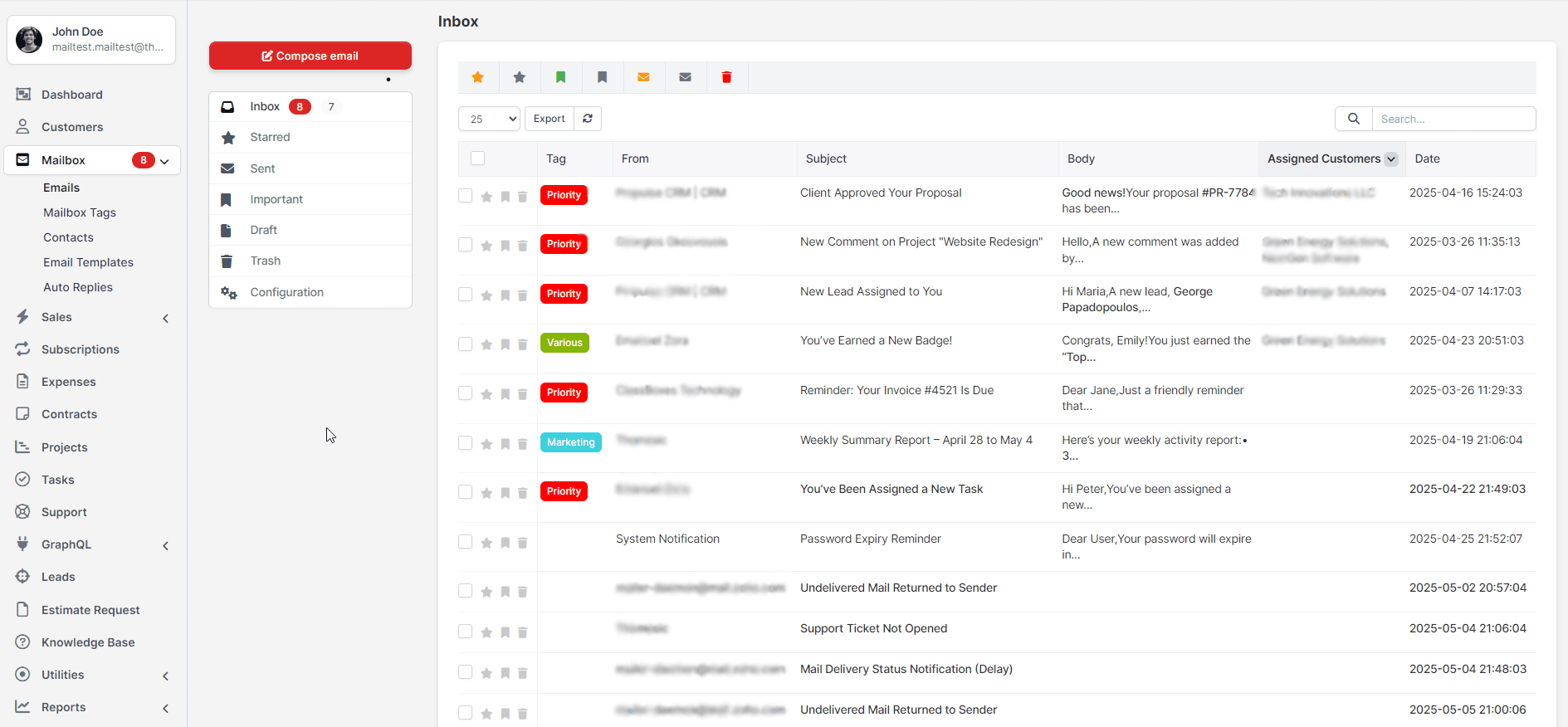The image size is (1568, 727).
Task: Open the Assigned Customers column dropdown arrow
Action: (x=1390, y=159)
